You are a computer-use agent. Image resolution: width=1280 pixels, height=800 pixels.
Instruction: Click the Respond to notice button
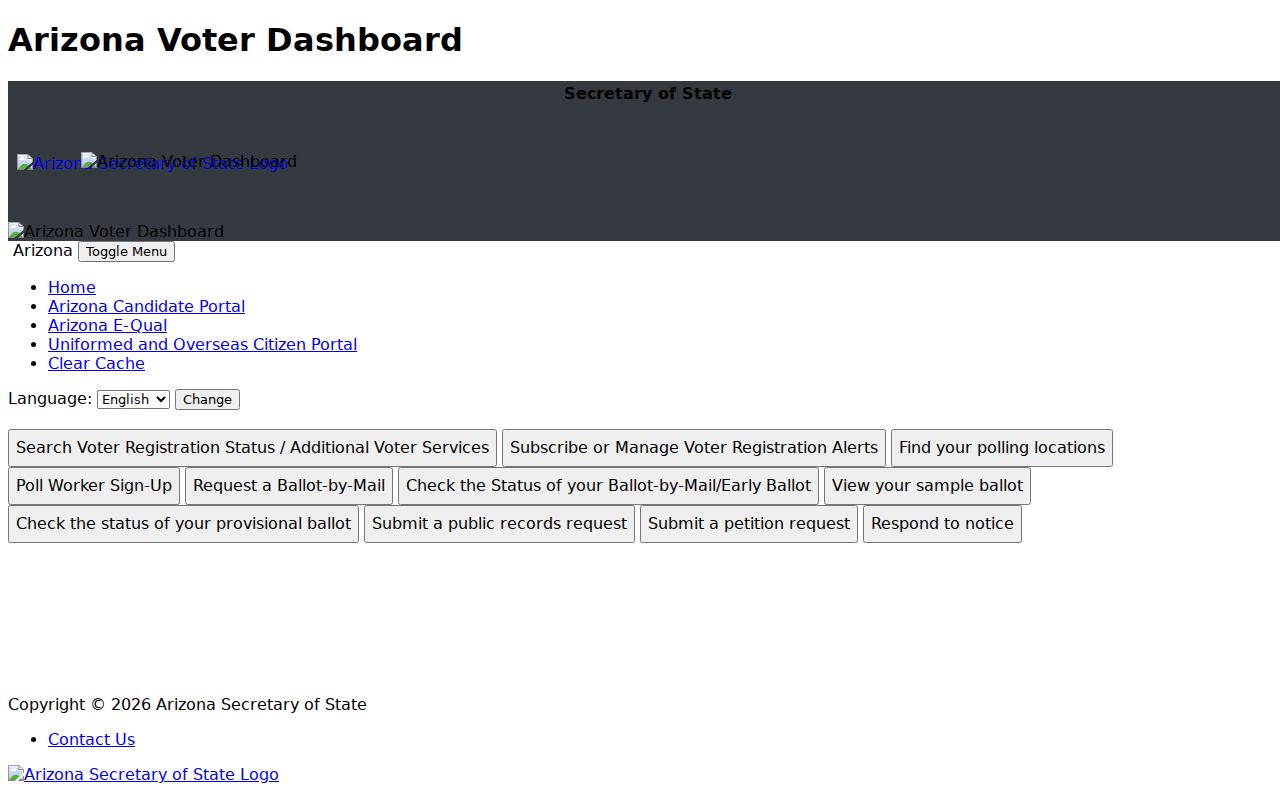point(942,524)
